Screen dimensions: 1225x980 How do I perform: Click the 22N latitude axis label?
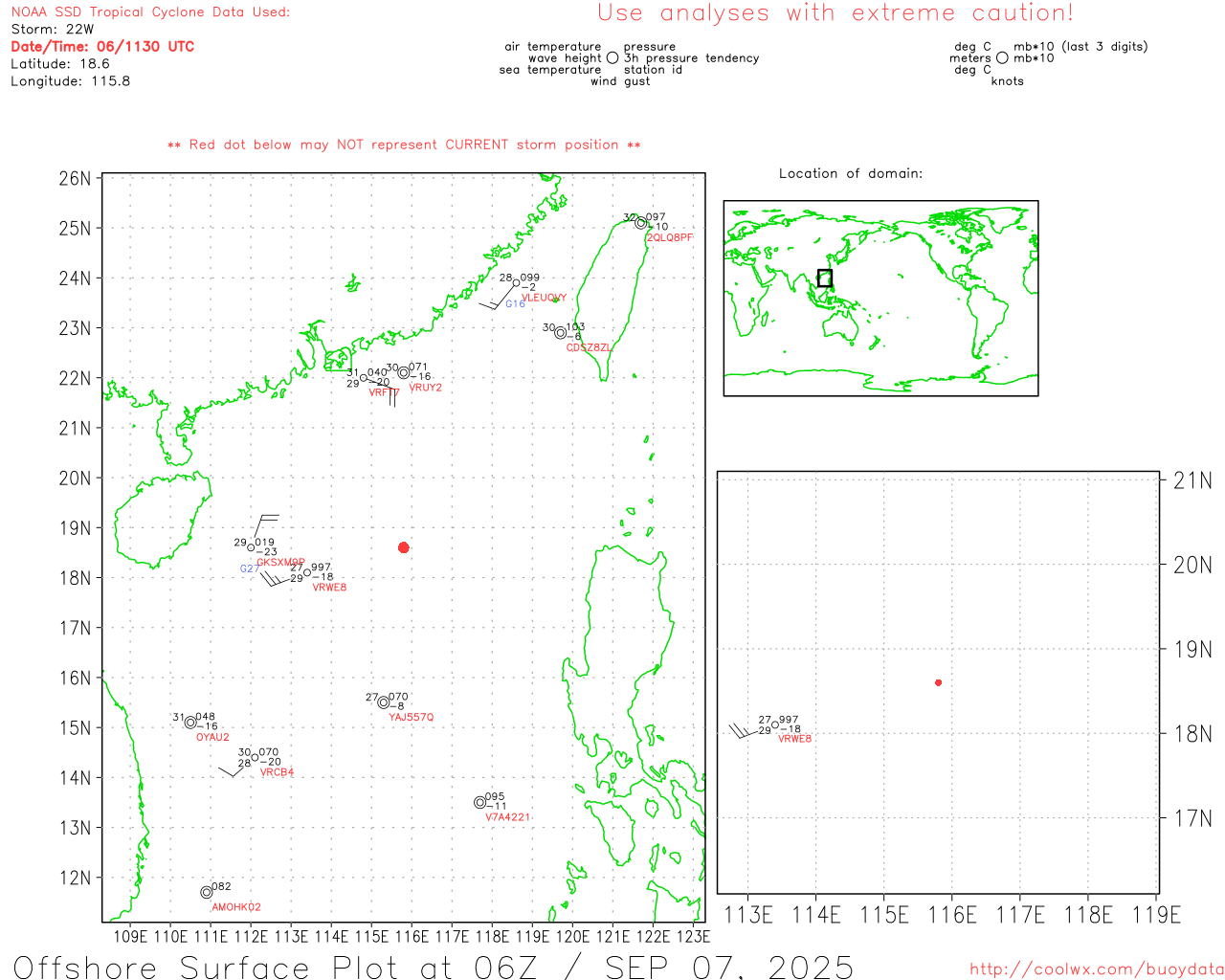[75, 378]
